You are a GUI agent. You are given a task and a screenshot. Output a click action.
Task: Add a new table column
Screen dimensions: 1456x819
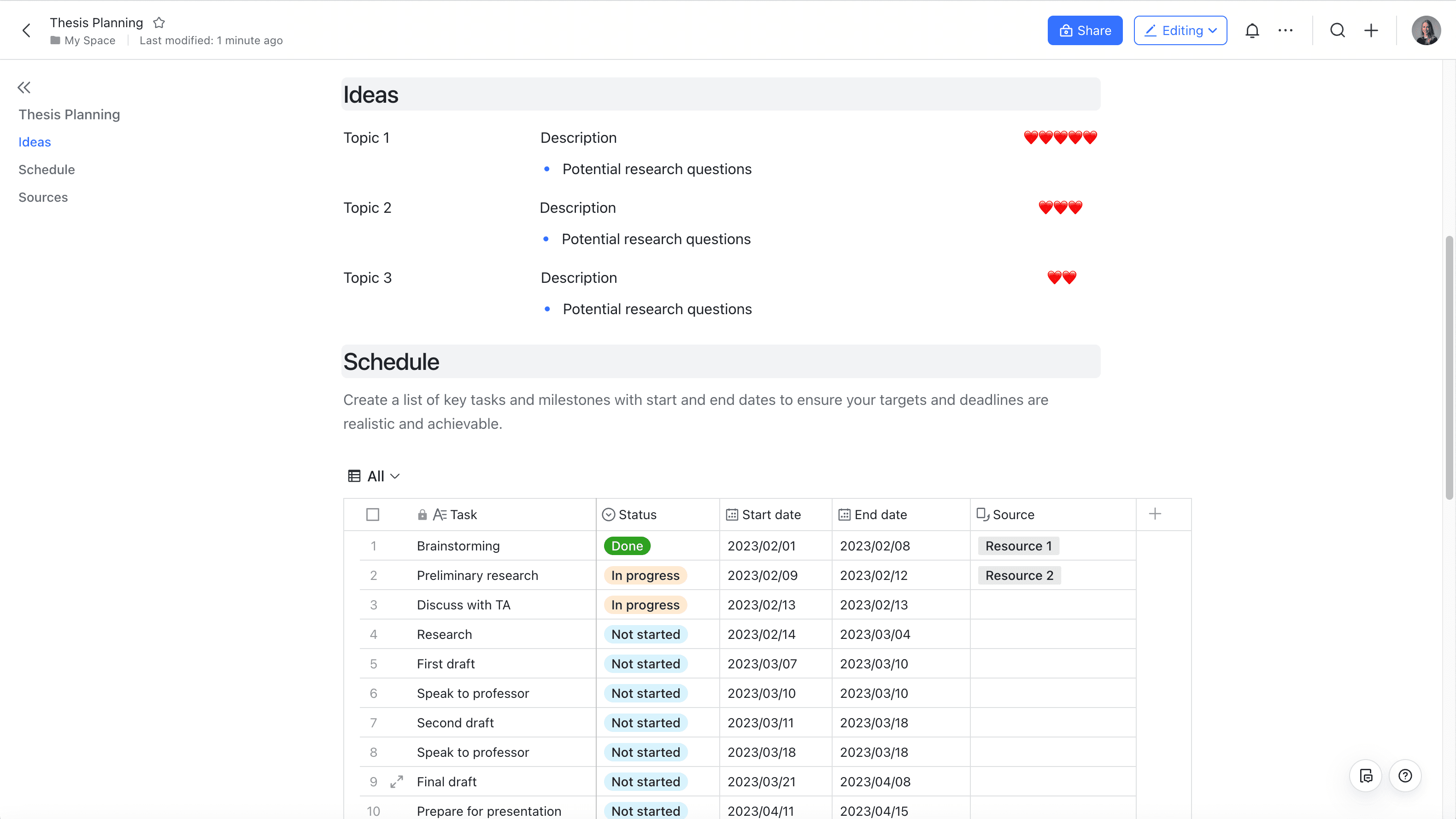pyautogui.click(x=1155, y=514)
